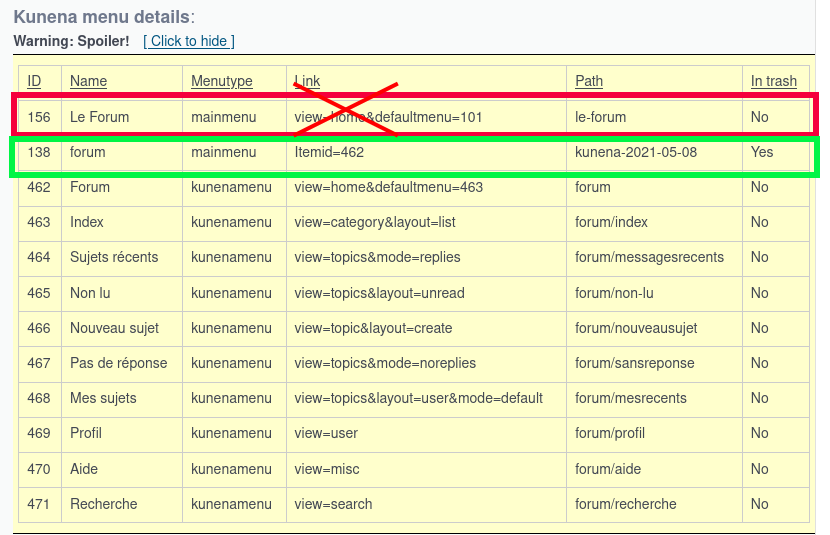
Task: Click 'view=category&layout=list' link text
Action: pyautogui.click(x=375, y=222)
